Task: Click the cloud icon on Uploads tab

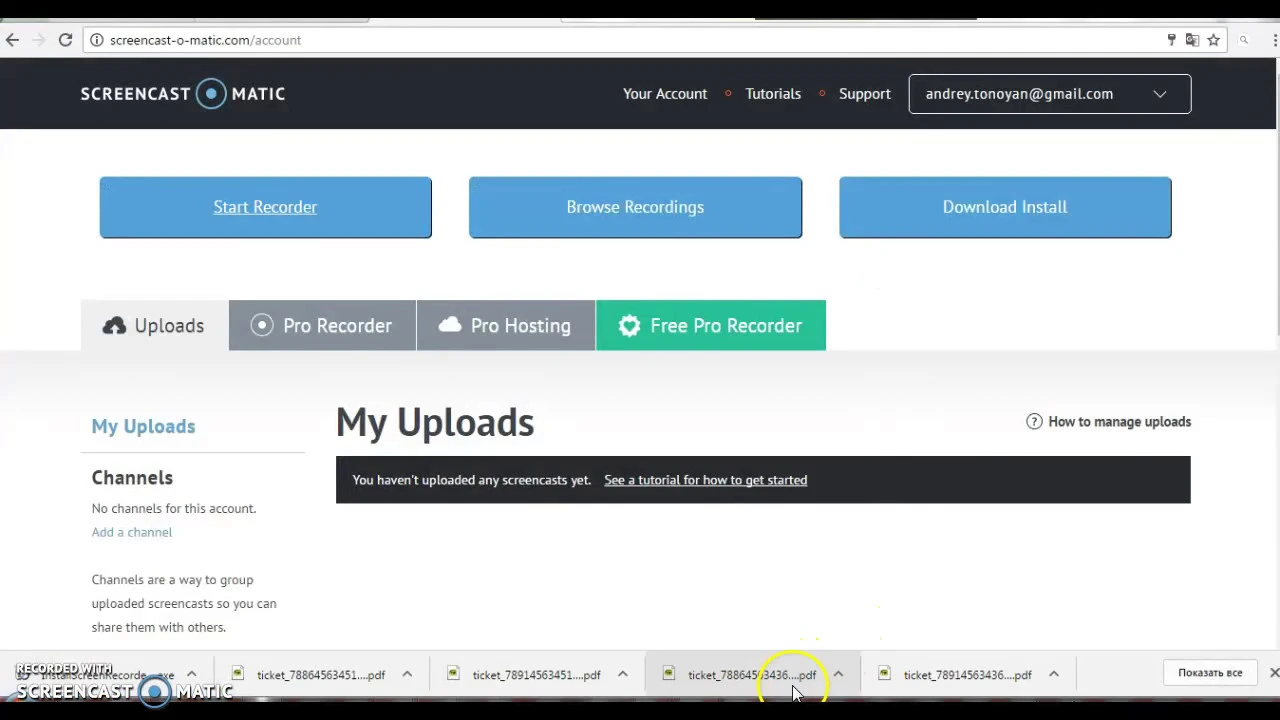Action: click(x=115, y=326)
